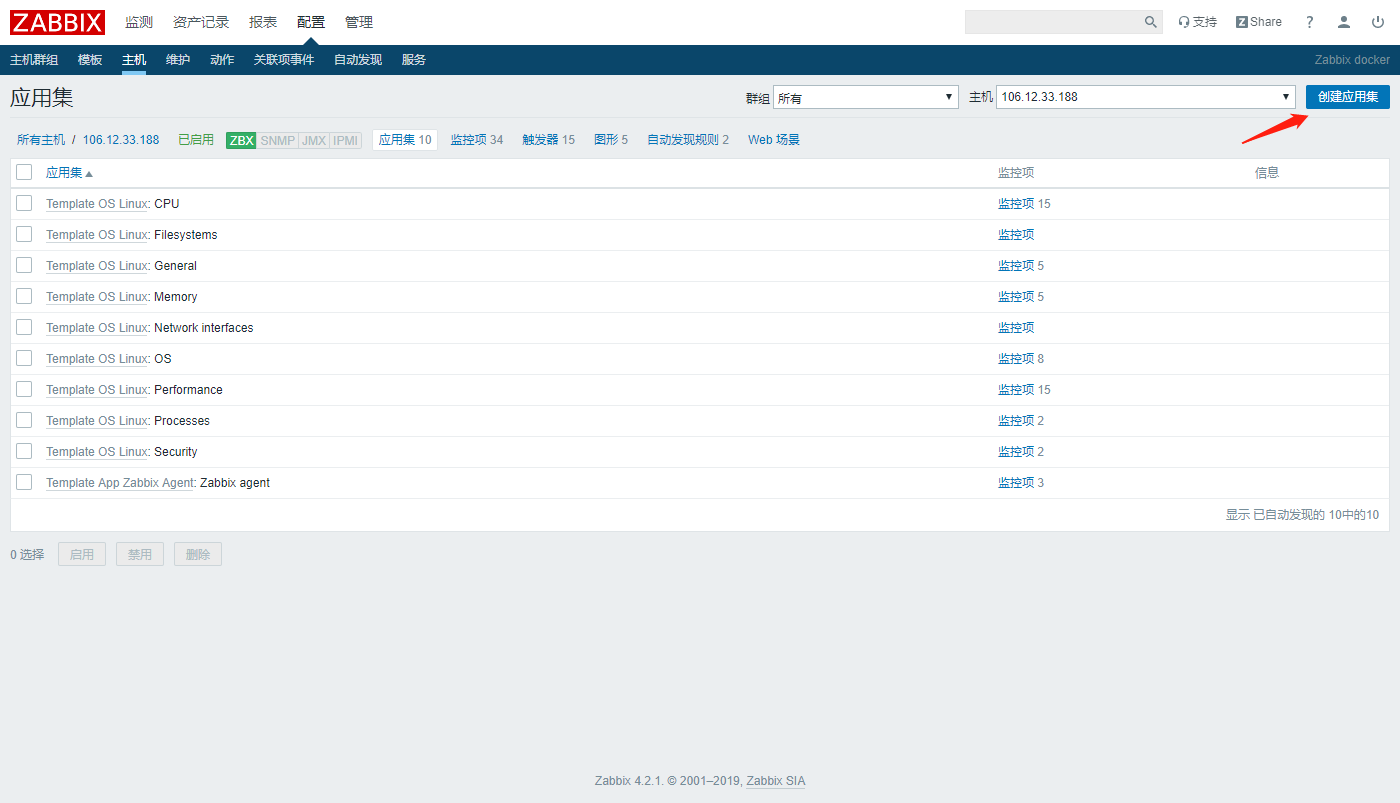The height and width of the screenshot is (803, 1400).
Task: Check the General application checkbox
Action: coord(24,265)
